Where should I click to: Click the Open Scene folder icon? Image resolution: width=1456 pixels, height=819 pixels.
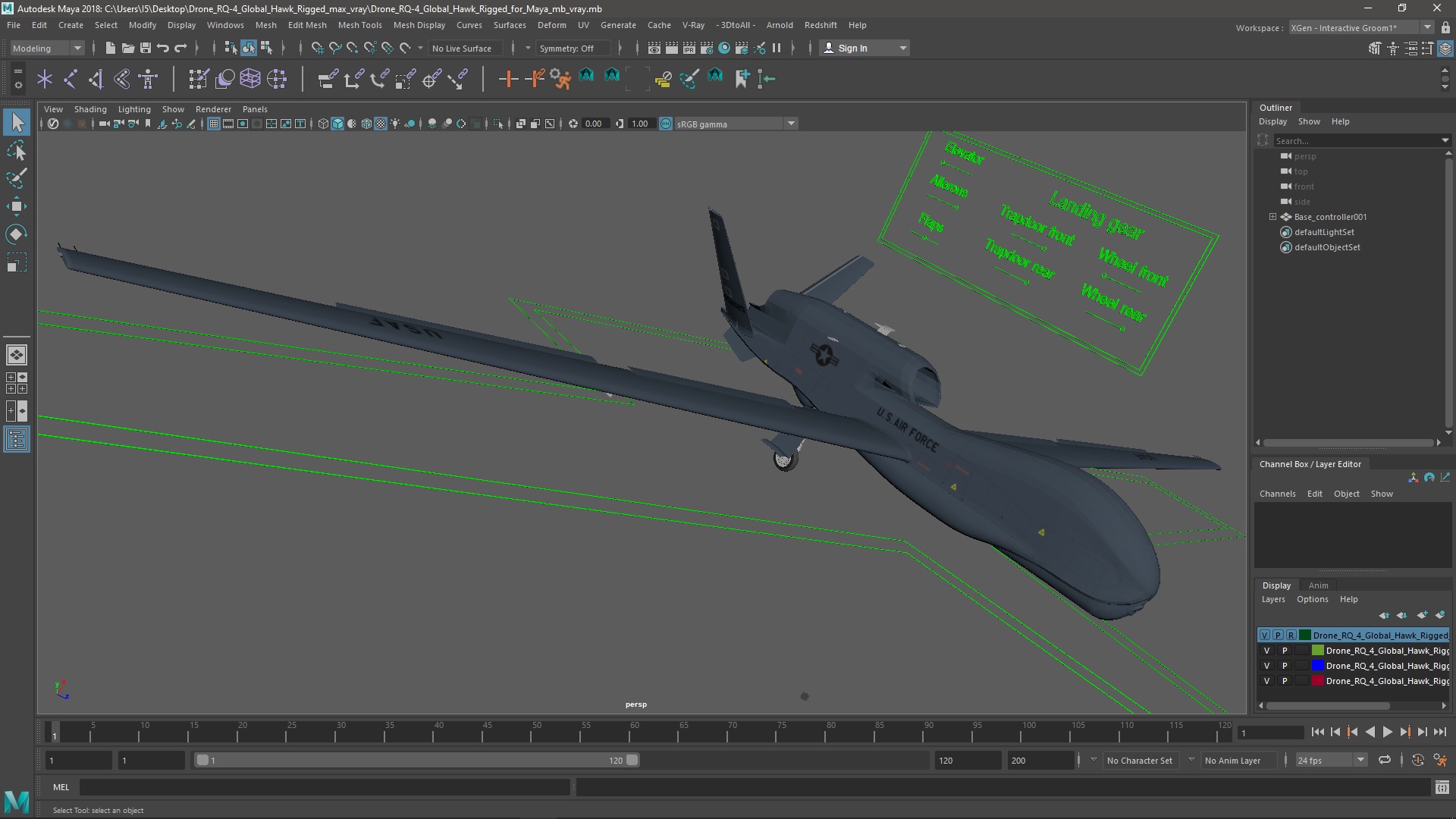[x=128, y=48]
